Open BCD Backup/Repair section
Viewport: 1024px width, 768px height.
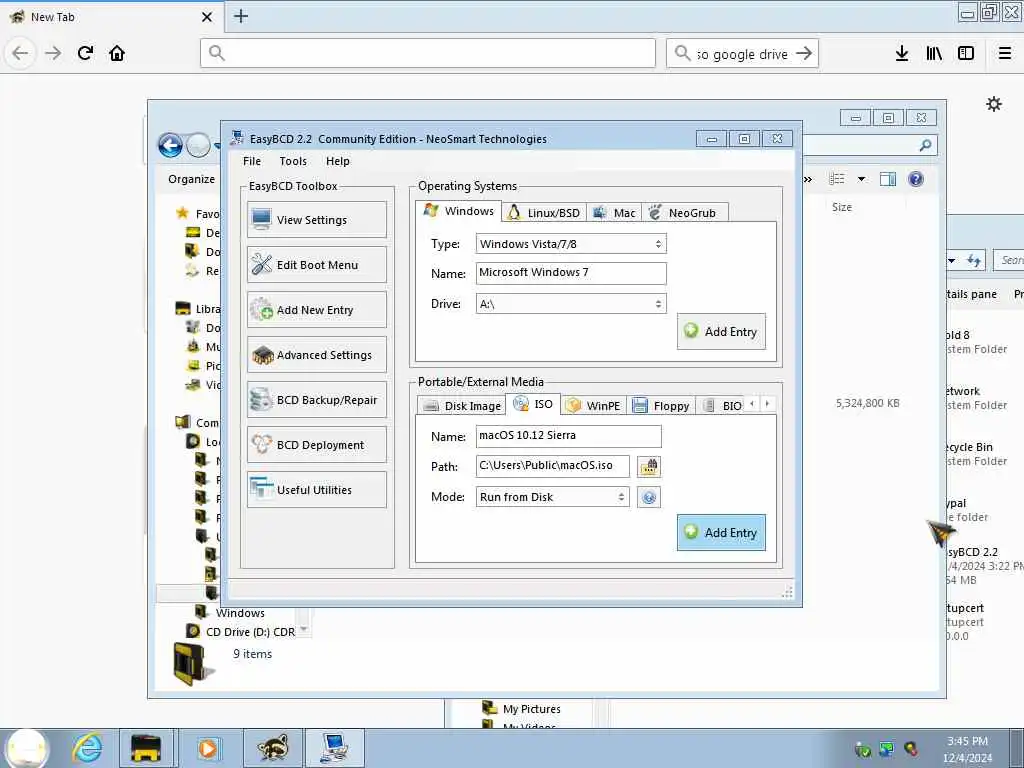[x=317, y=400]
